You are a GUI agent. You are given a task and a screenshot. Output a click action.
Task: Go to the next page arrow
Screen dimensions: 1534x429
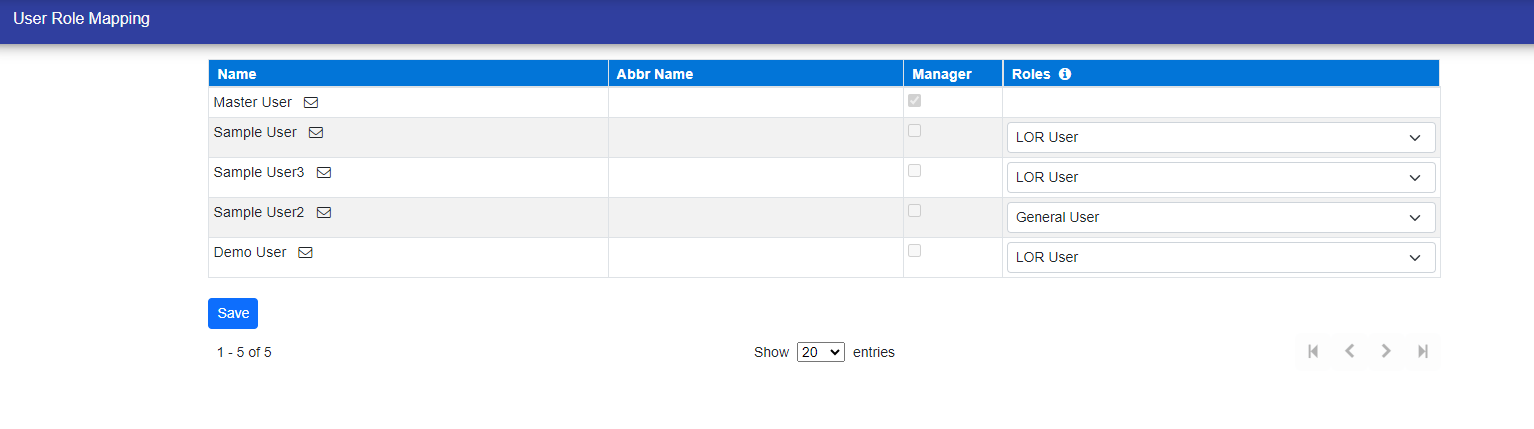(x=1386, y=351)
